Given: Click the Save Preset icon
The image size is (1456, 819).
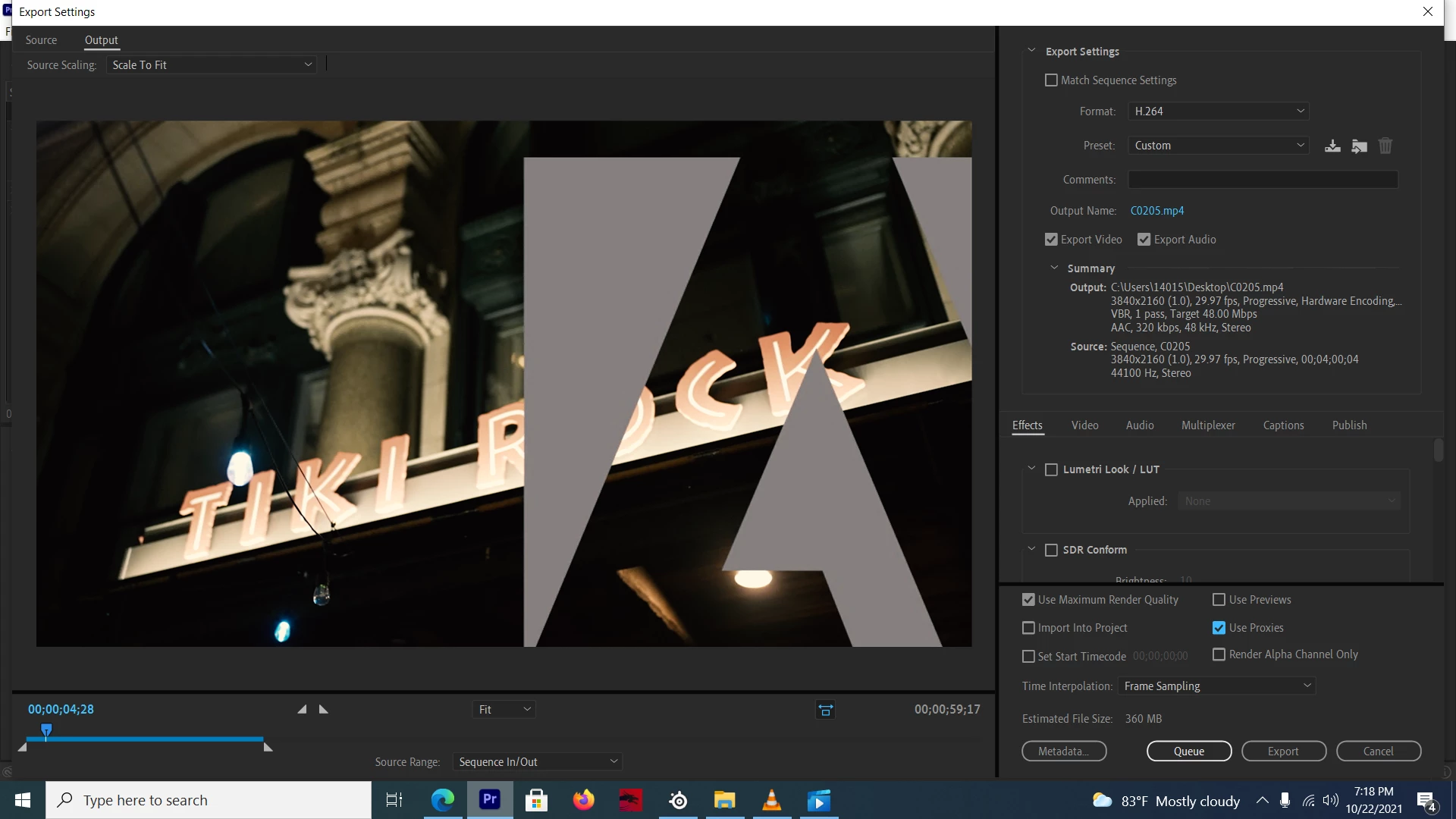Looking at the screenshot, I should [1332, 146].
